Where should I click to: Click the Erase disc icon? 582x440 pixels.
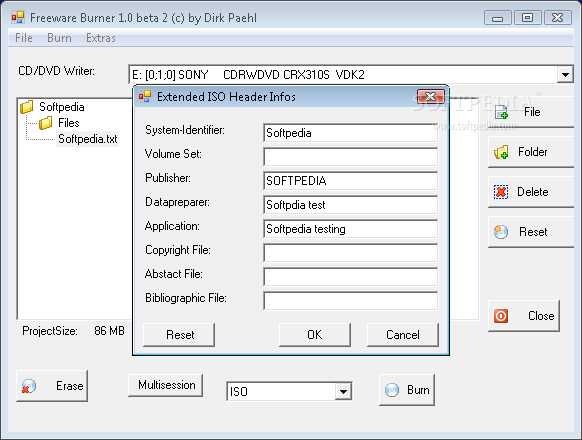[x=29, y=386]
